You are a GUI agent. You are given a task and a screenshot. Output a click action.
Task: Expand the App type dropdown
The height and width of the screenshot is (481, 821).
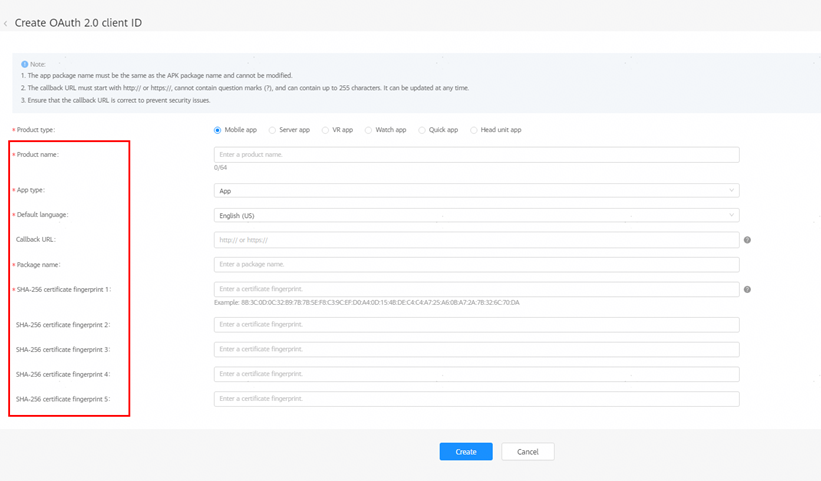click(x=476, y=191)
